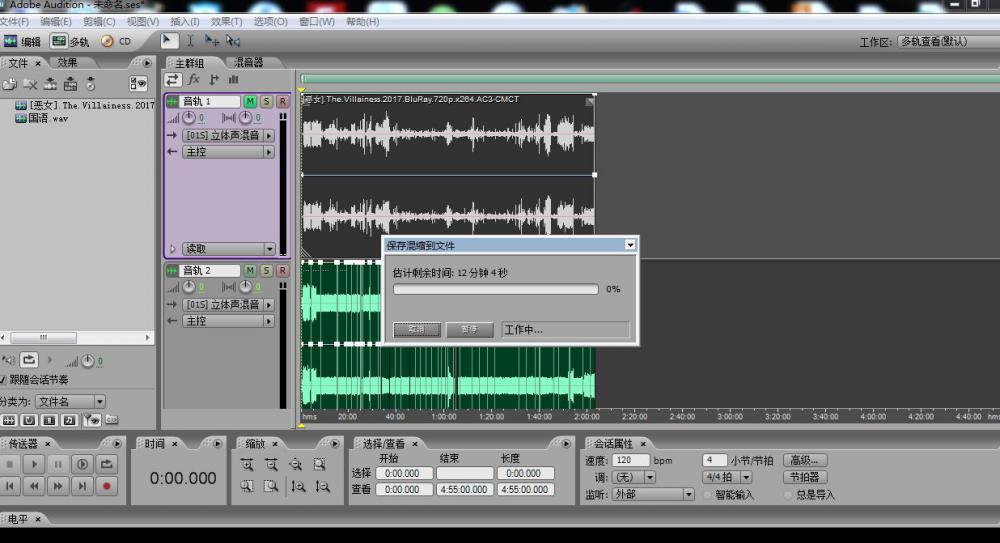Open 视图(V) menu
1000x543 pixels.
pos(142,22)
